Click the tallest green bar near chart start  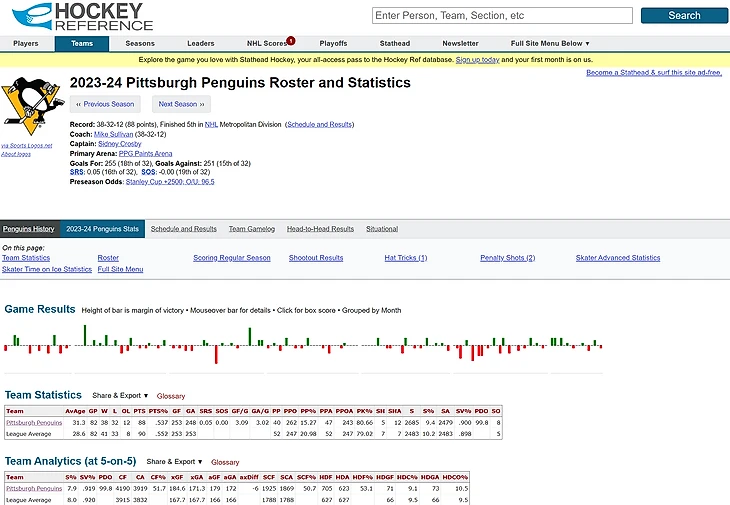[x=85, y=336]
